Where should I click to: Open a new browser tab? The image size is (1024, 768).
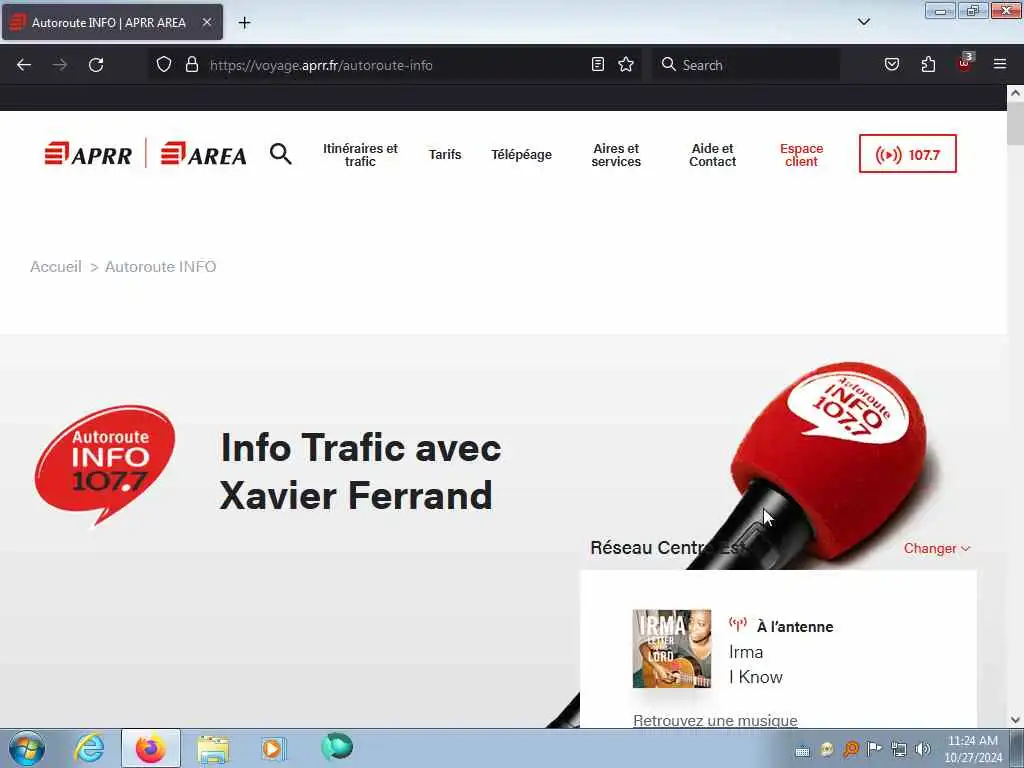(244, 23)
